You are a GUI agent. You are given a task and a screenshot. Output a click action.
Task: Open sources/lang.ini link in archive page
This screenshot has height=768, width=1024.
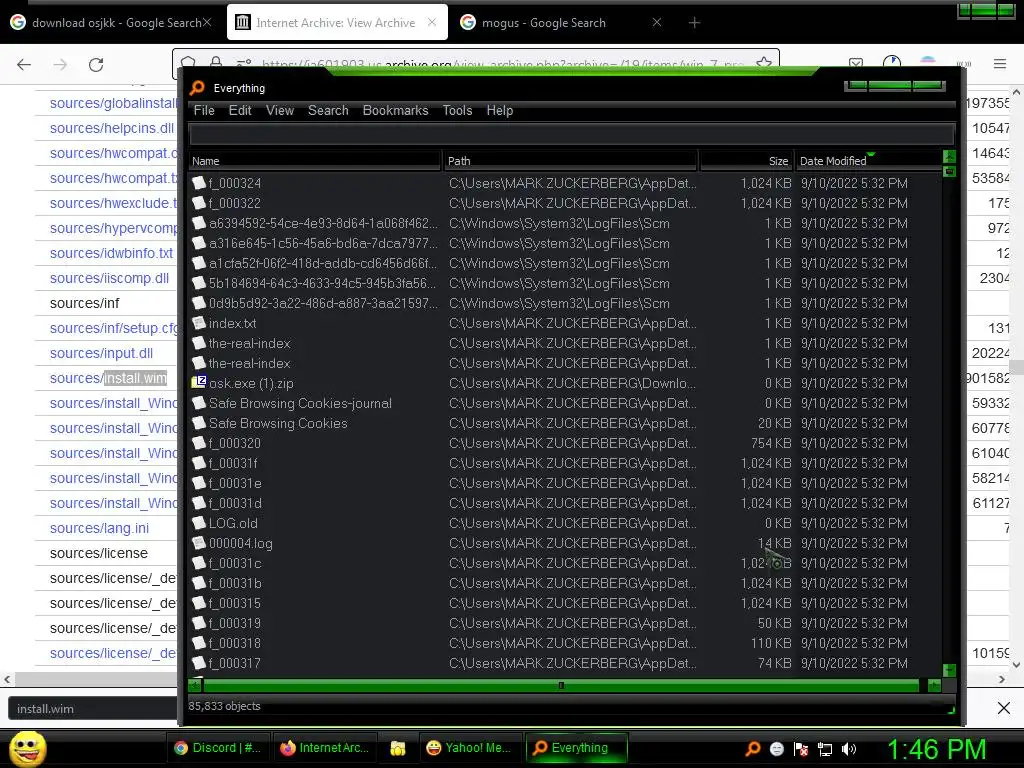coord(99,528)
